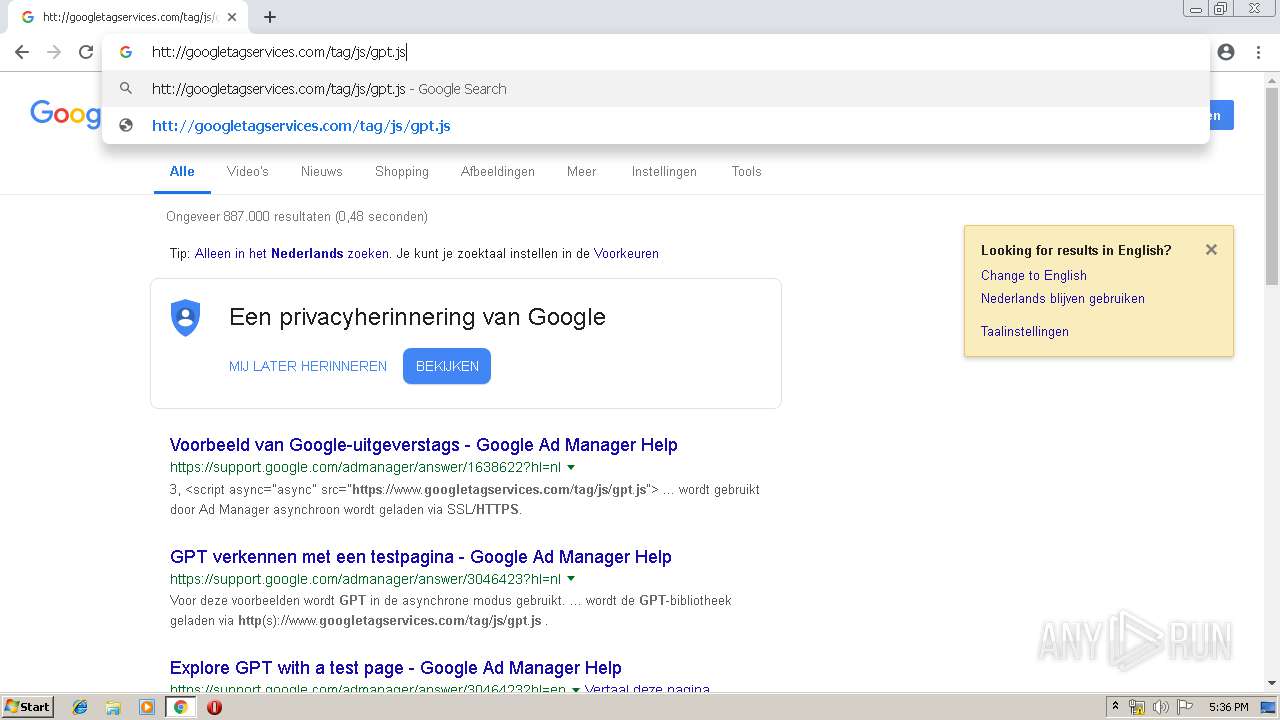Show hidden system tray icons
The width and height of the screenshot is (1280, 720).
pyautogui.click(x=1115, y=707)
